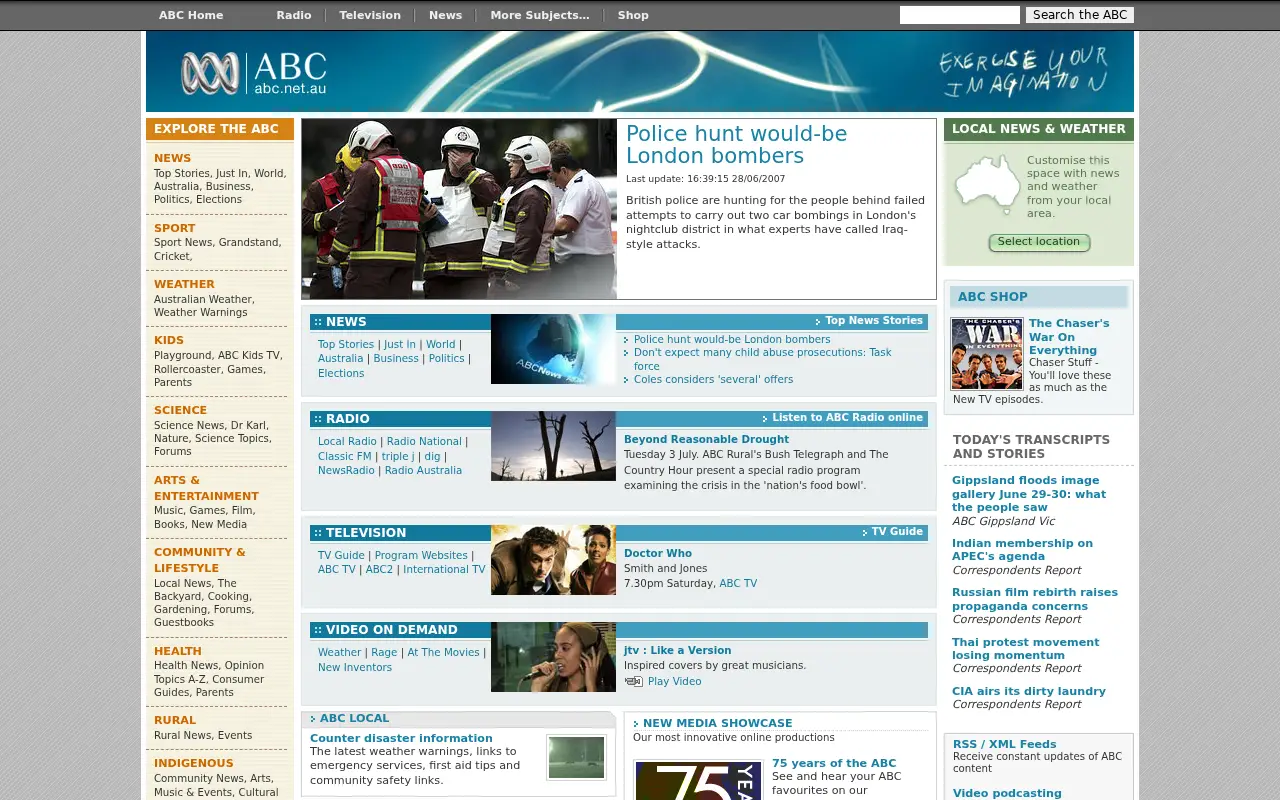Image resolution: width=1280 pixels, height=800 pixels.
Task: Open The Chaser's War On Everything link
Action: [1069, 337]
